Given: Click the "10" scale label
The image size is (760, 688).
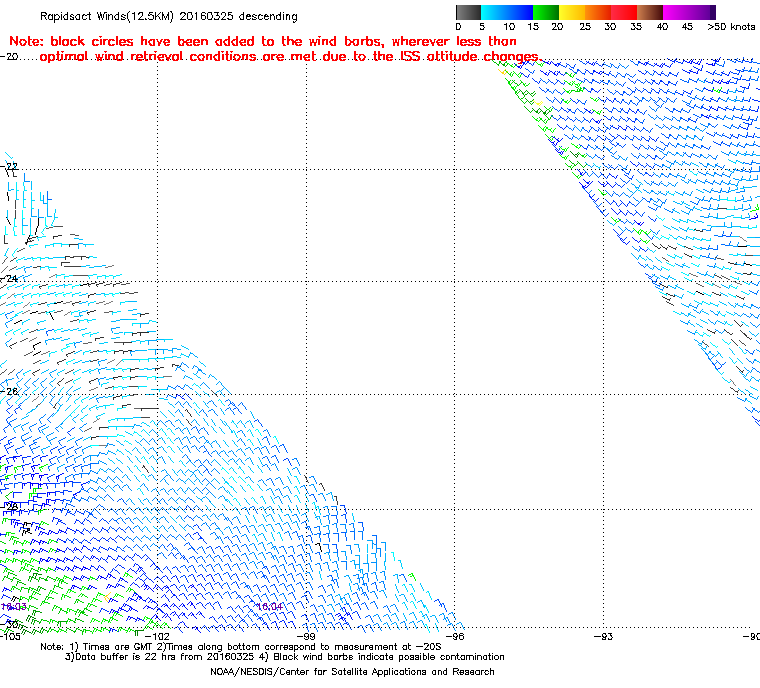Looking at the screenshot, I should 508,27.
